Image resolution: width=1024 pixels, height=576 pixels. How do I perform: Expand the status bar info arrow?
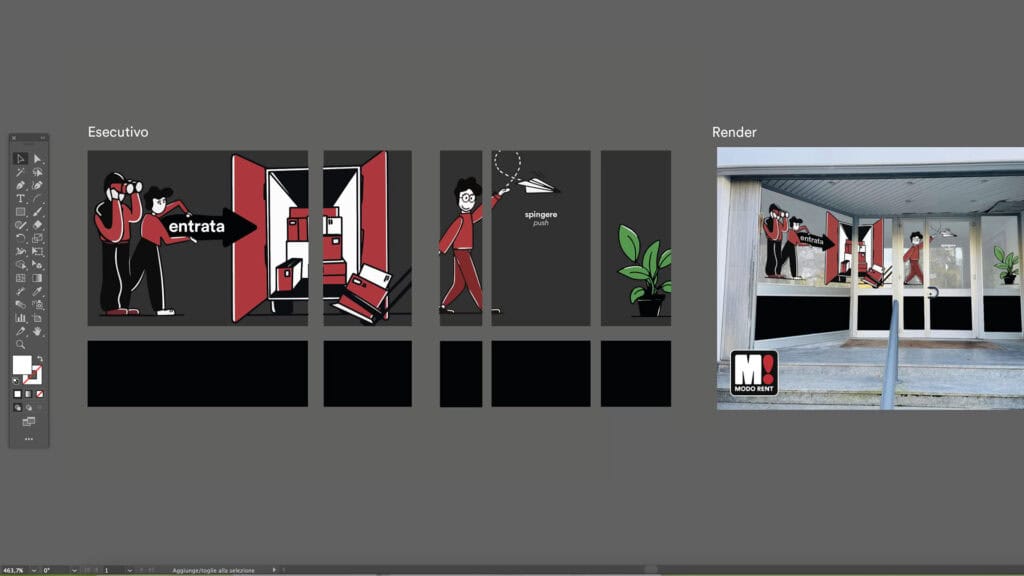pyautogui.click(x=274, y=570)
